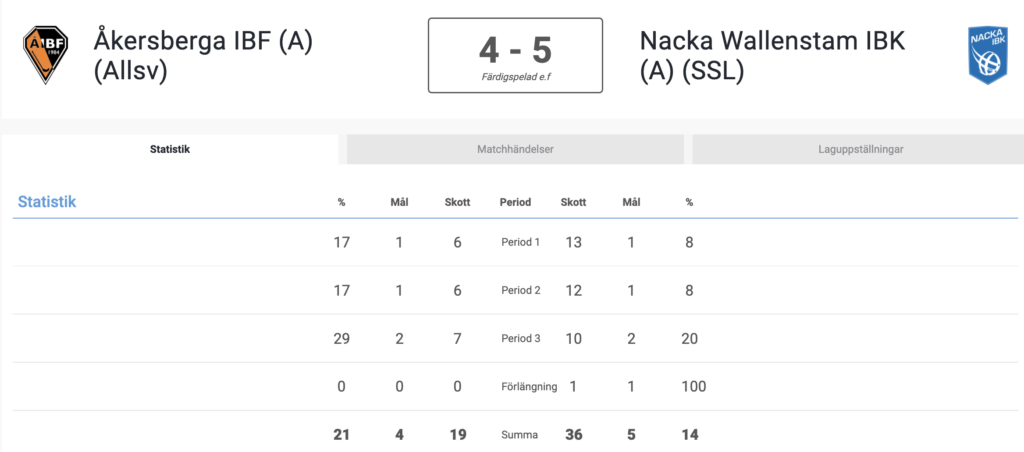Click the Åkersberga IBF team logo
This screenshot has height=452, width=1024.
pos(45,55)
